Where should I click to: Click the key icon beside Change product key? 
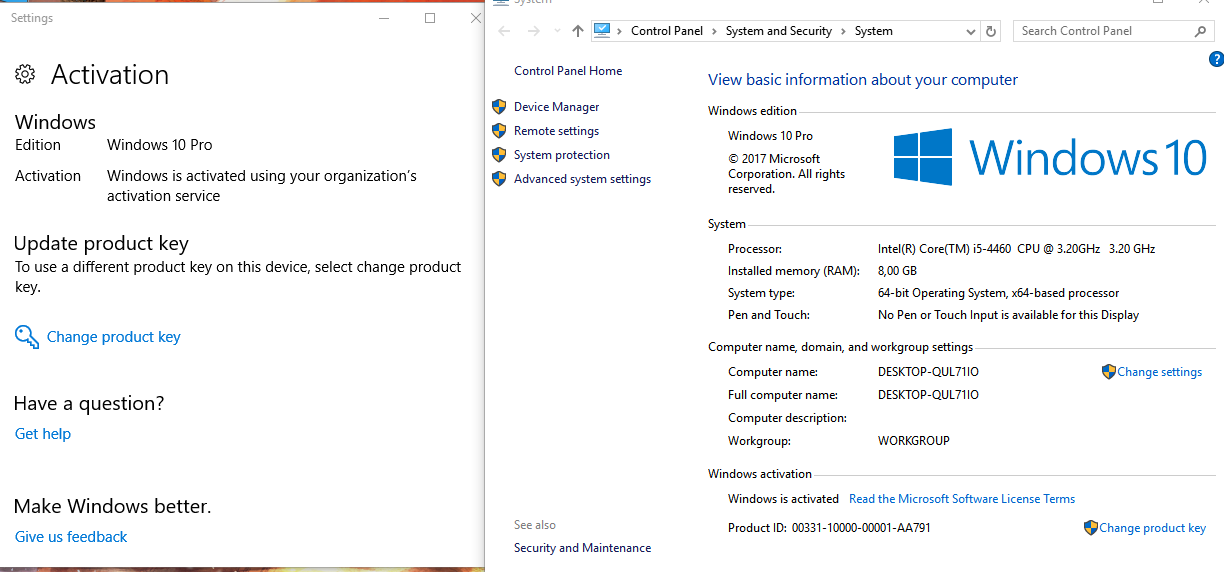(27, 337)
